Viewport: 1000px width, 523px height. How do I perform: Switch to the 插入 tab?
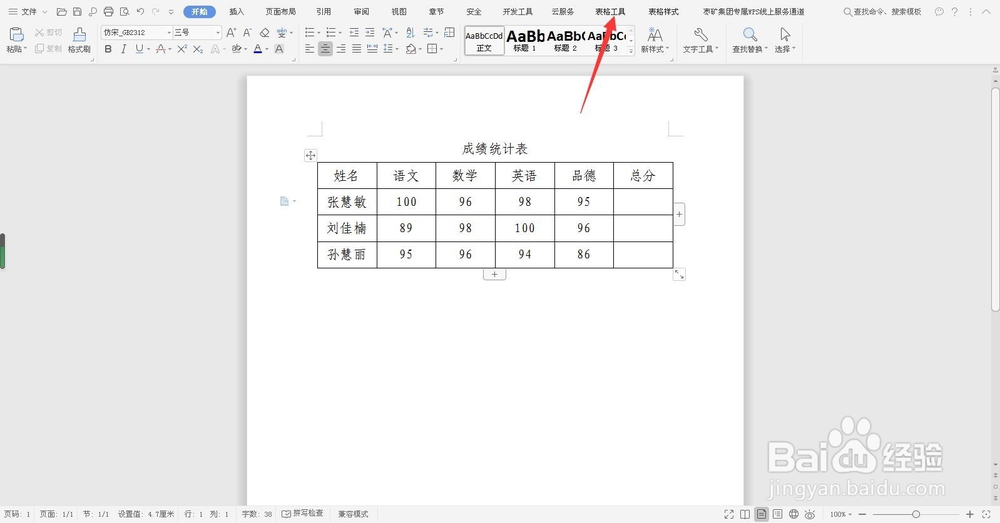pyautogui.click(x=237, y=11)
